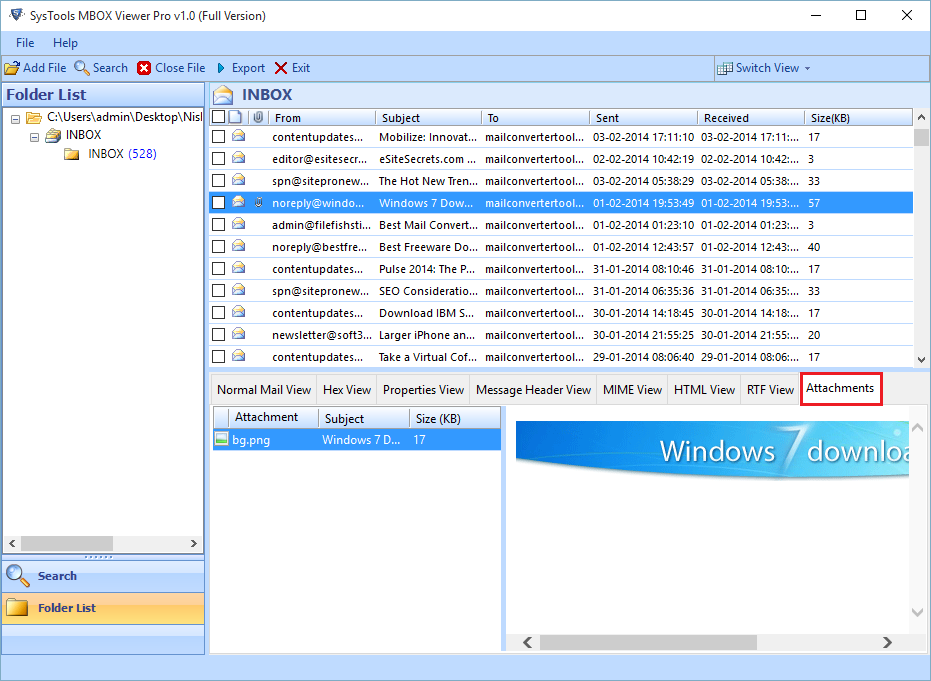
Task: Check the SEO Consideratio... email checkbox
Action: 218,290
